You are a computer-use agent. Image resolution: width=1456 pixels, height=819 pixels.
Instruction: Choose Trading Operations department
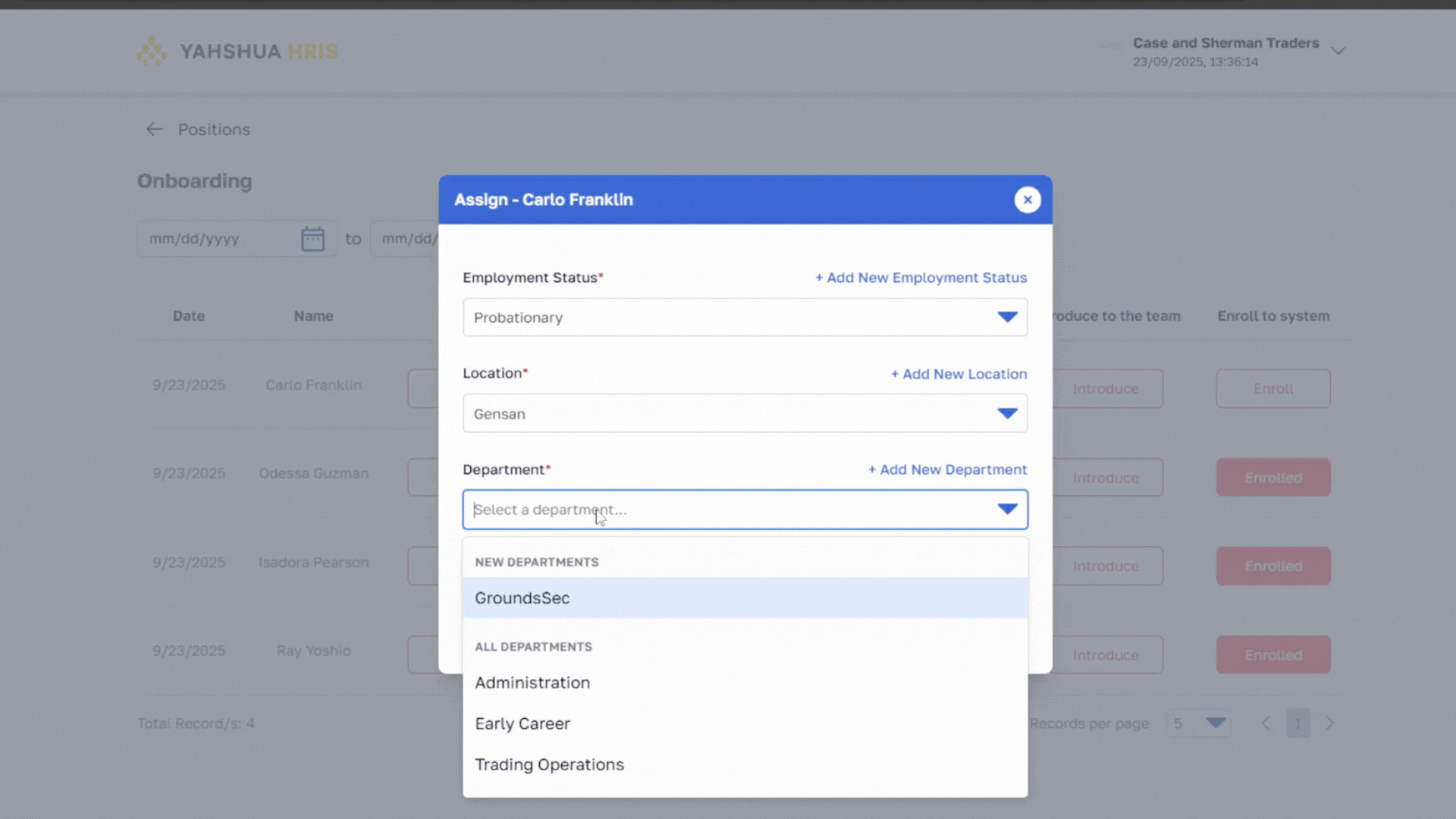coord(549,764)
